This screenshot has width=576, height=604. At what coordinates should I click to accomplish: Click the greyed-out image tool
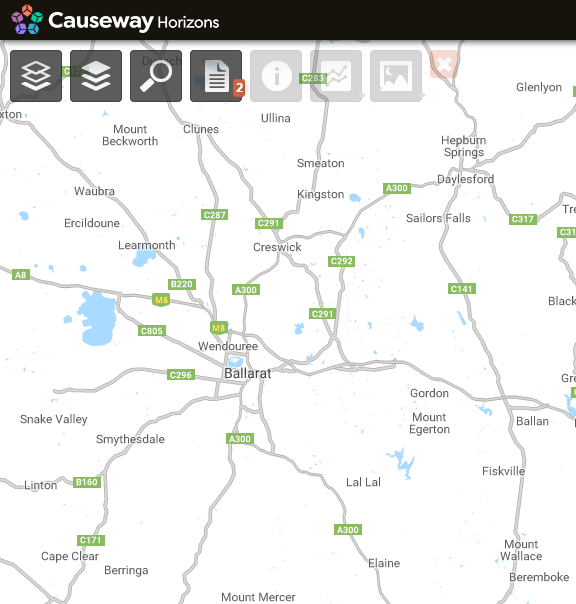tap(396, 76)
